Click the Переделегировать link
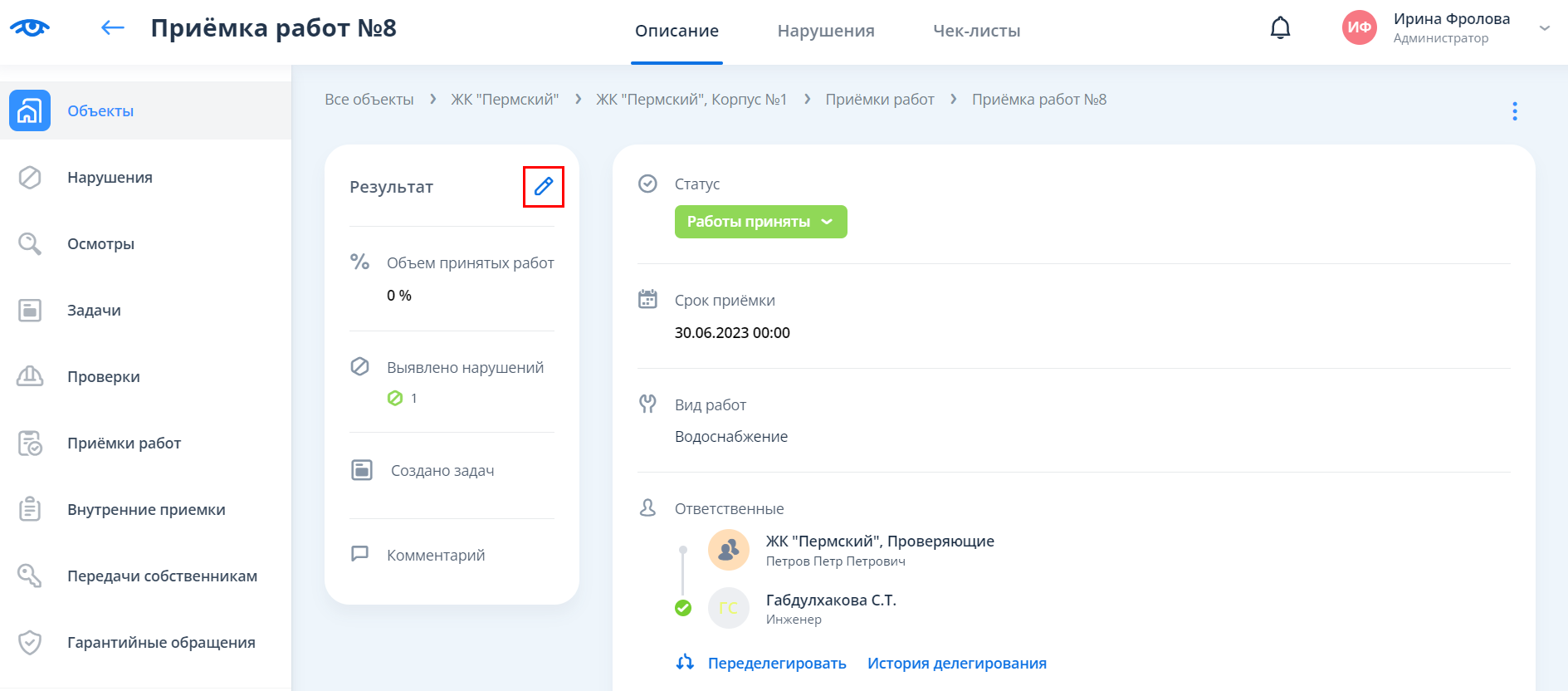1568x691 pixels. coord(776,664)
